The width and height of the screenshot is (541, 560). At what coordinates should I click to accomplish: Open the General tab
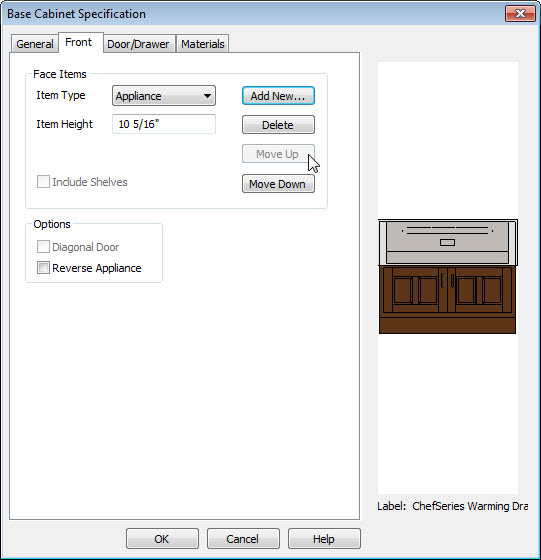(x=35, y=44)
